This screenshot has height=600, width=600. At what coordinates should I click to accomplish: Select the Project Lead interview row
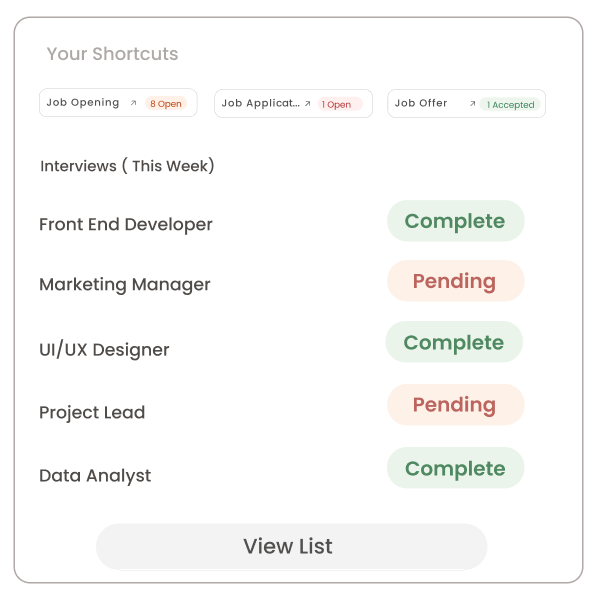[x=92, y=413]
